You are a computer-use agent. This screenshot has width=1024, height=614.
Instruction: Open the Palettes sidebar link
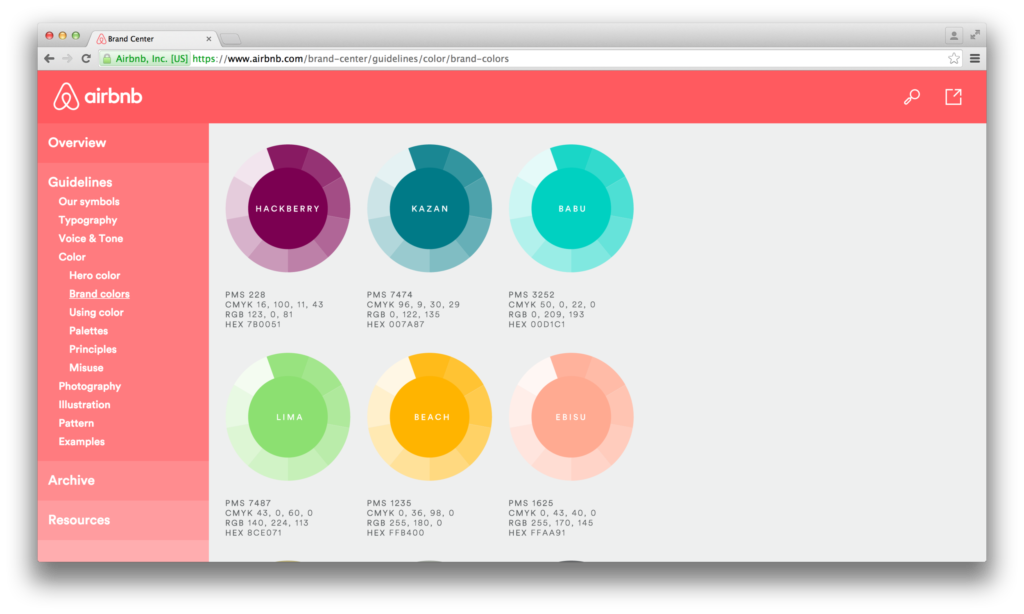coord(89,331)
